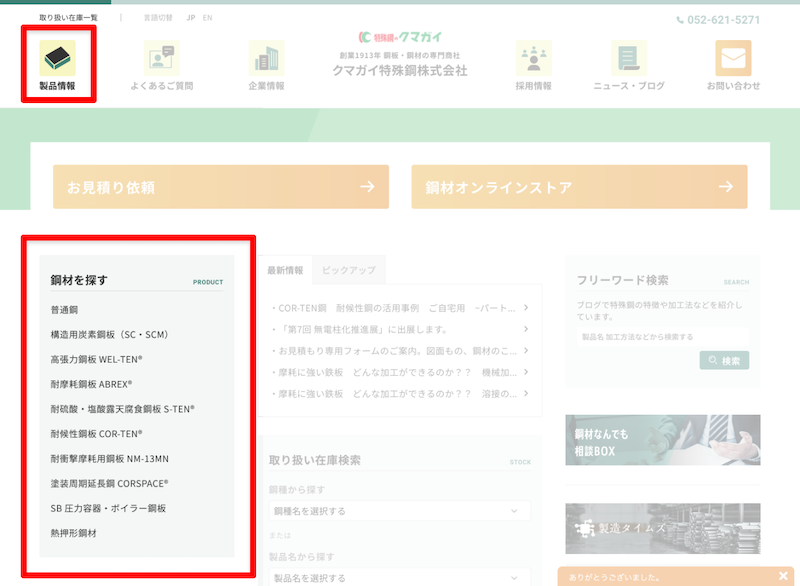Click the arrow on お見積り依頼 banner
This screenshot has width=800, height=586.
367,187
